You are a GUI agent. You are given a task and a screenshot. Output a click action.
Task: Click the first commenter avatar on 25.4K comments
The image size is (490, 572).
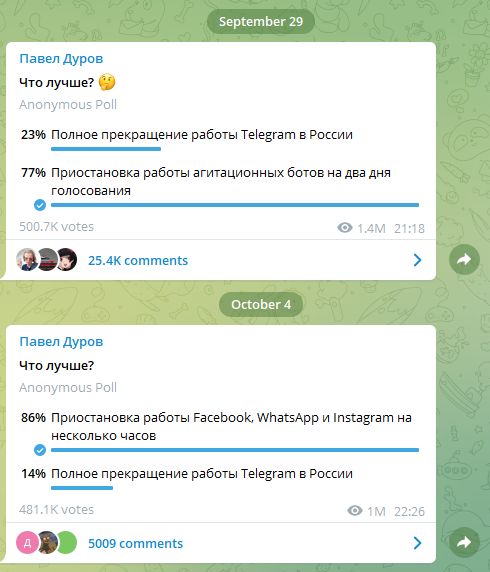27,260
